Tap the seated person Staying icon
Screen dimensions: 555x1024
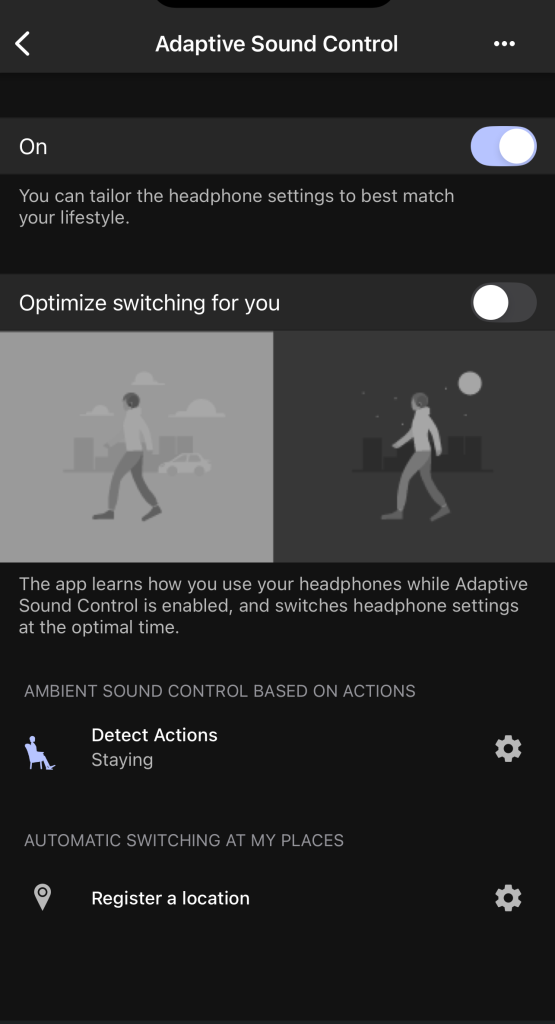click(x=39, y=752)
